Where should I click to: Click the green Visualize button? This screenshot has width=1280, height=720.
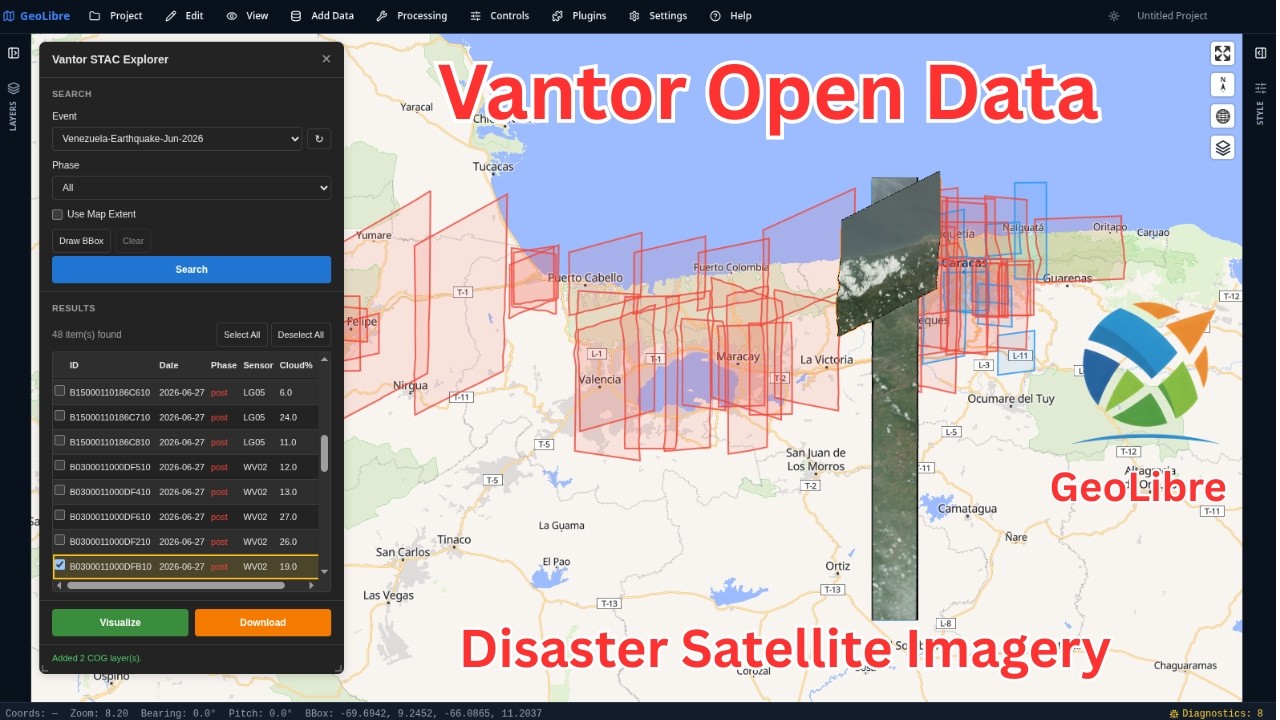pyautogui.click(x=120, y=622)
